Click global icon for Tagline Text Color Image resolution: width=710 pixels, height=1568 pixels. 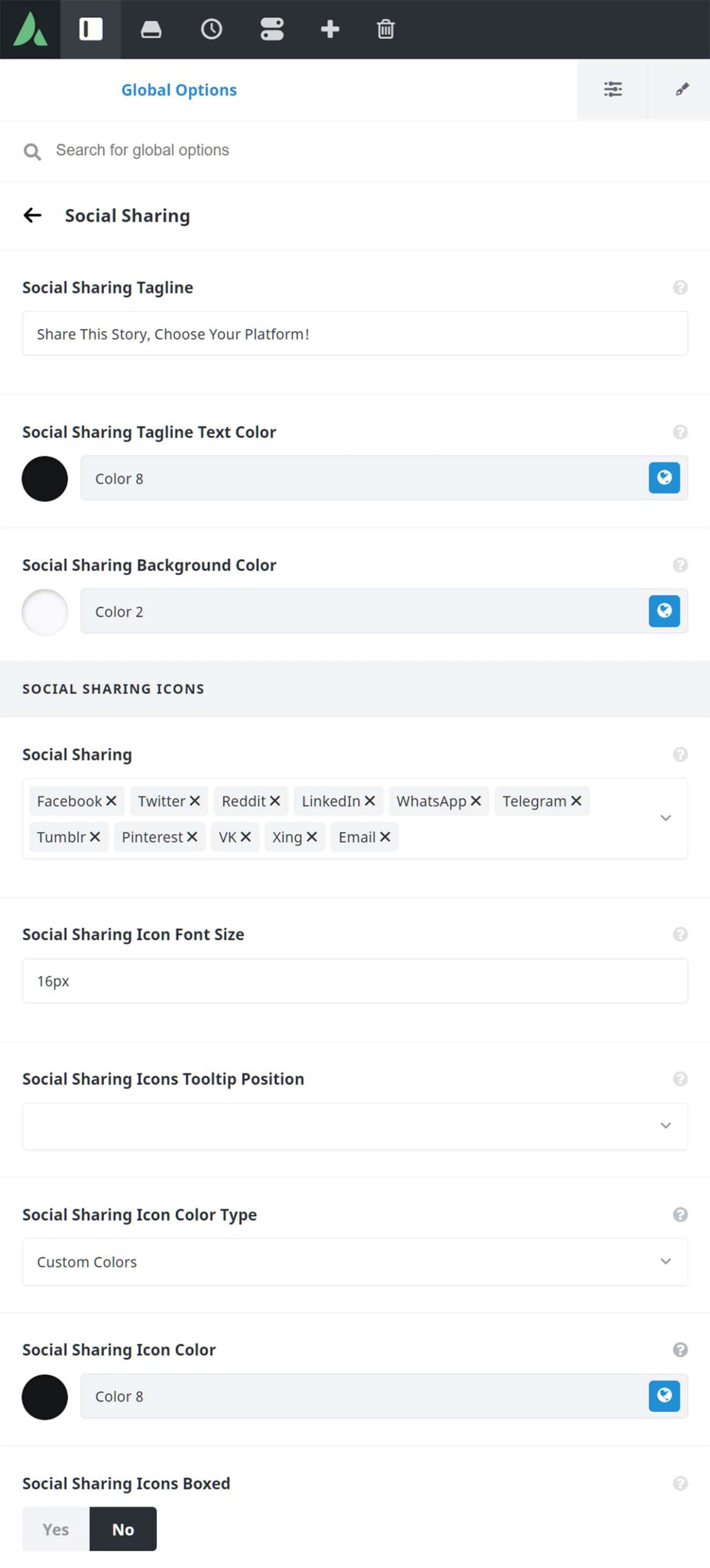pos(664,478)
